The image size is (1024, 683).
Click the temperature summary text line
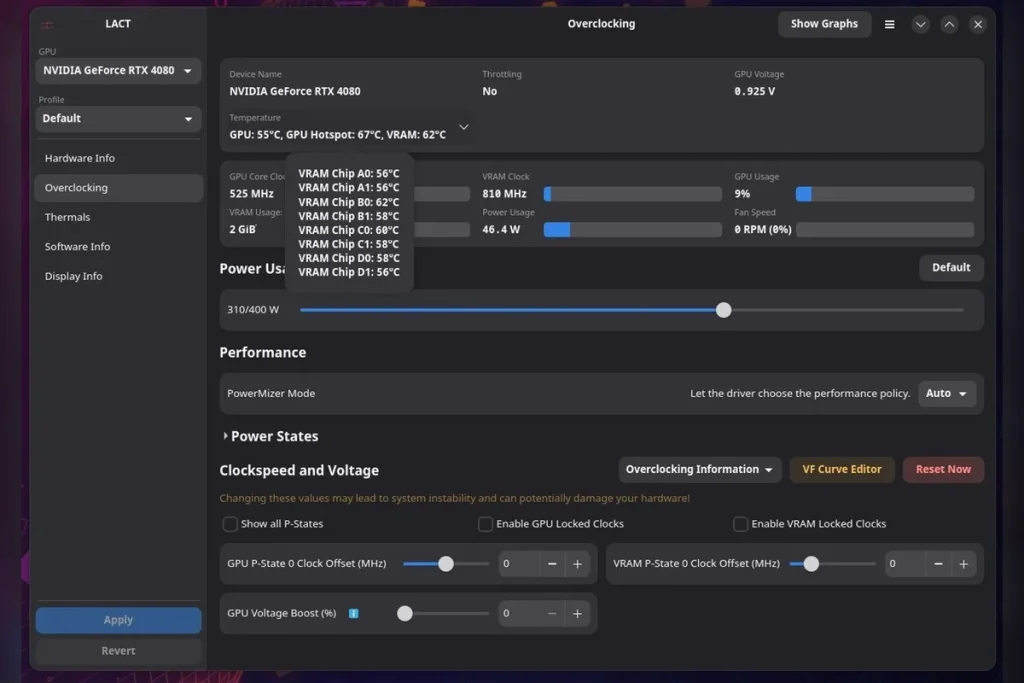(338, 135)
